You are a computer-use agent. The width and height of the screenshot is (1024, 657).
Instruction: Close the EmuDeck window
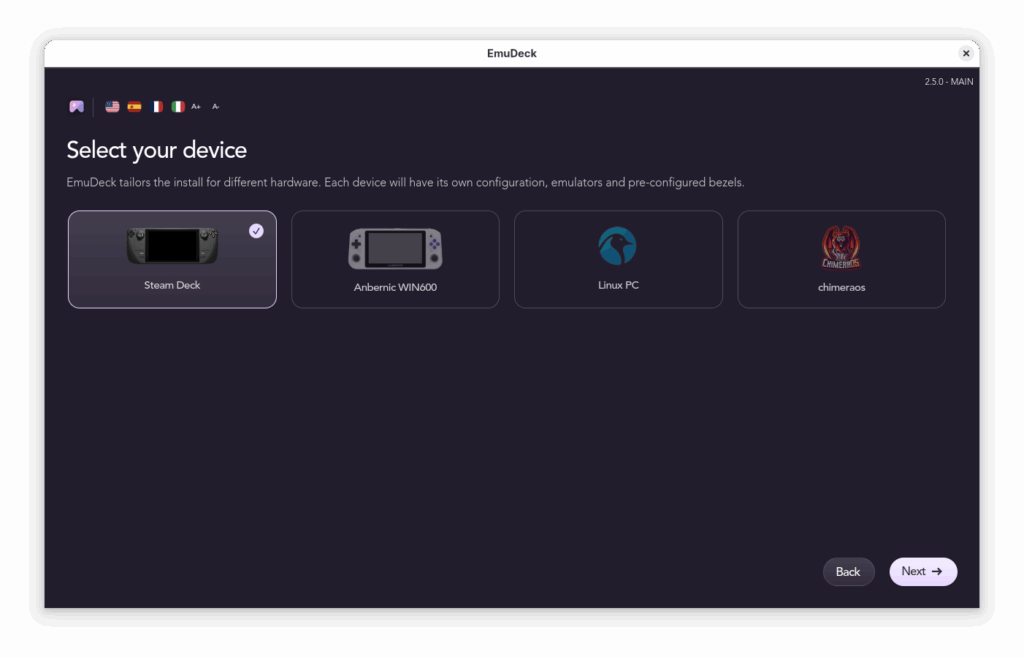coord(966,54)
